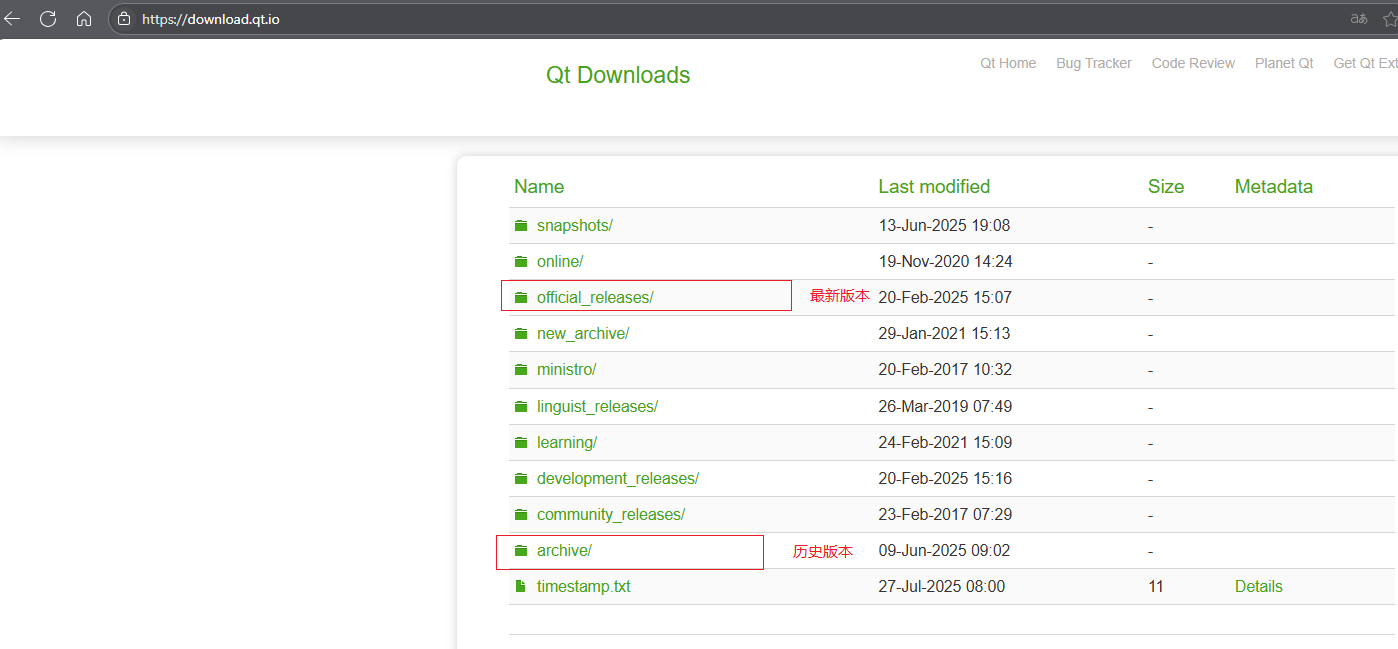Click the date 20-Feb-2017 10:32
Viewport: 1398px width, 649px height.
[x=945, y=370]
